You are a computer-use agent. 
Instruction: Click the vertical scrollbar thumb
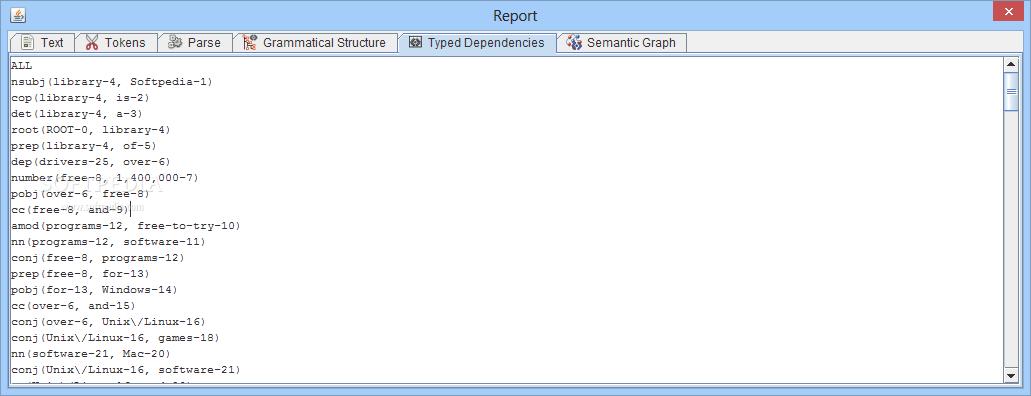[1011, 91]
